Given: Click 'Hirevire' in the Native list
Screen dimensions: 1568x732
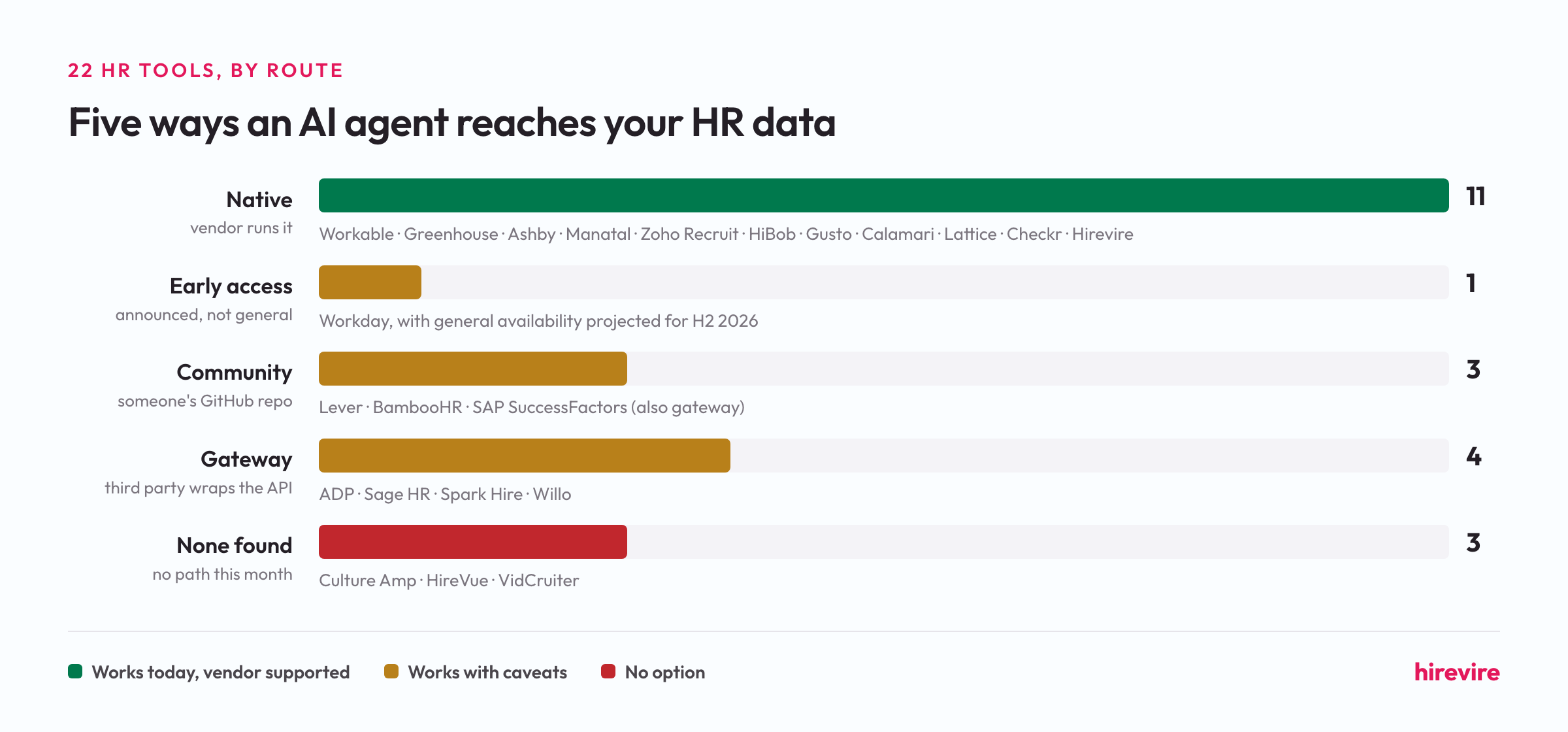Looking at the screenshot, I should click(x=1103, y=234).
